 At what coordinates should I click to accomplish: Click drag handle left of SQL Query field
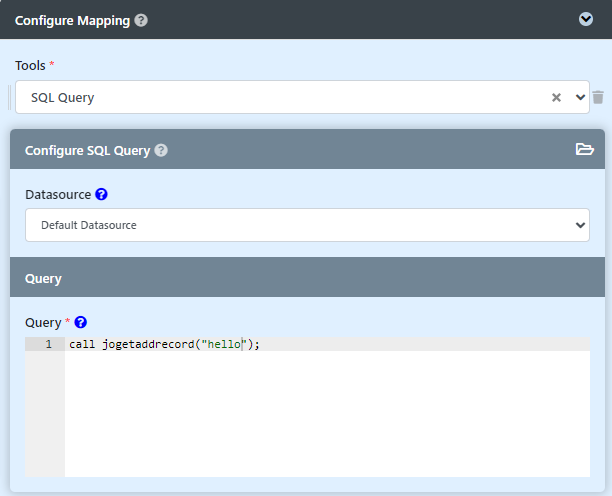click(9, 98)
